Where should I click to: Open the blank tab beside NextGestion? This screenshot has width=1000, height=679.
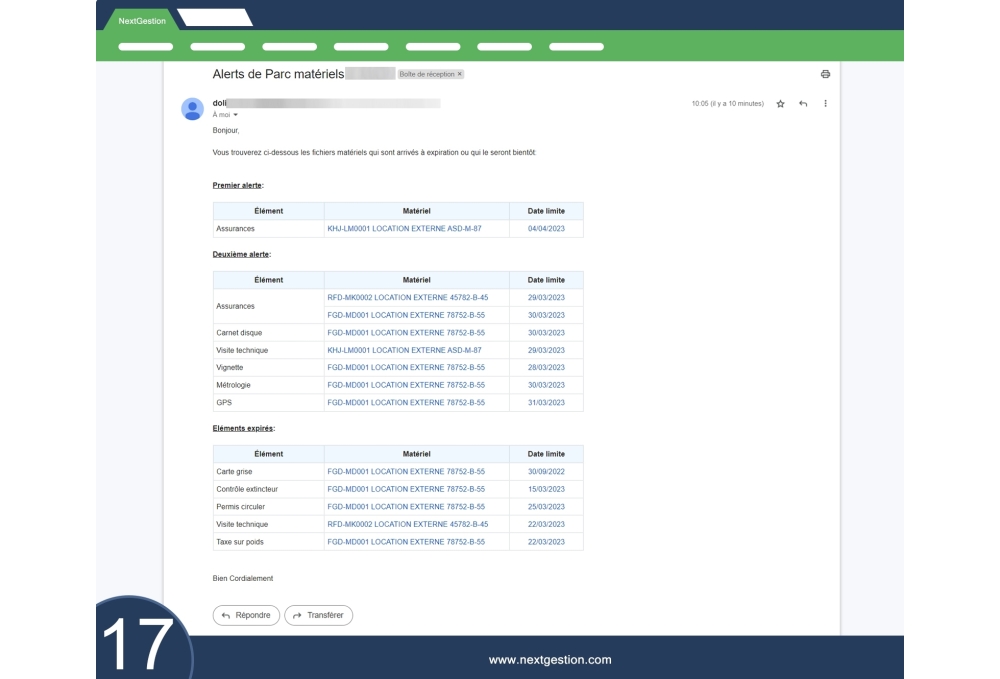pyautogui.click(x=213, y=17)
